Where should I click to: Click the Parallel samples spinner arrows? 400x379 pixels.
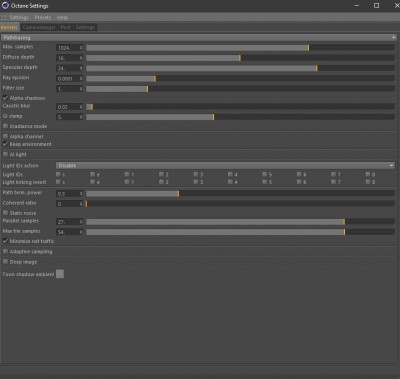point(81,222)
